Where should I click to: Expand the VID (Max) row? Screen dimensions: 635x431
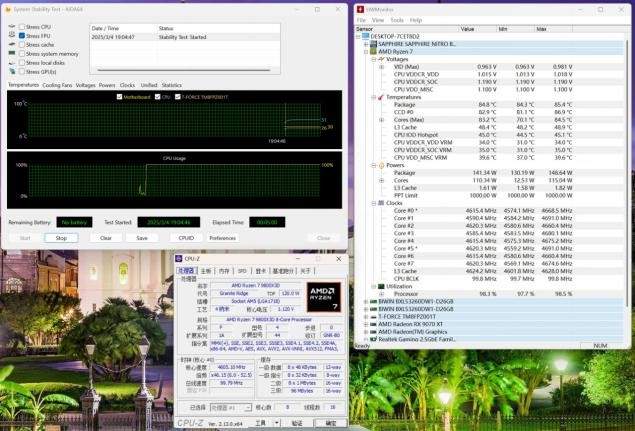381,67
